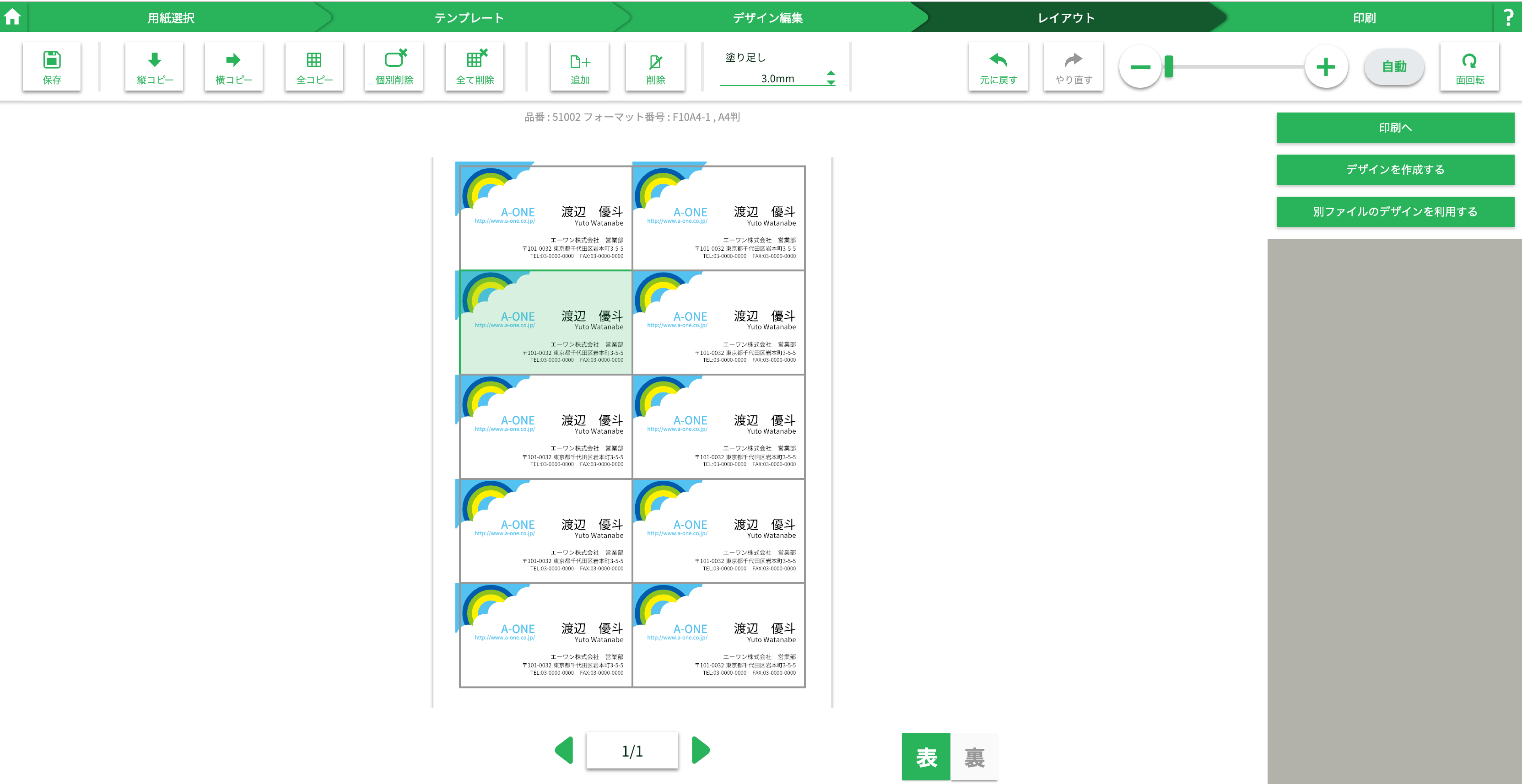This screenshot has height=784, width=1522.
Task: Open the レイアウト step
Action: (1067, 17)
